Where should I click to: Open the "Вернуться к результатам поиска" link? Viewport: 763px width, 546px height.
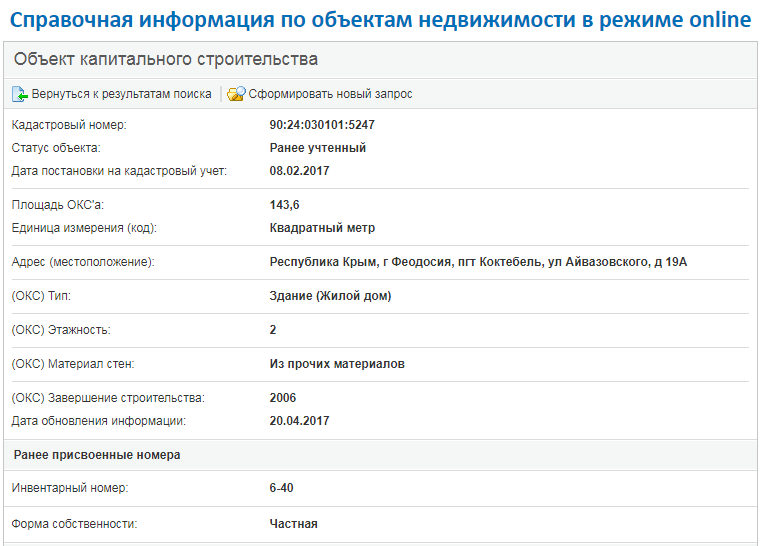point(121,94)
